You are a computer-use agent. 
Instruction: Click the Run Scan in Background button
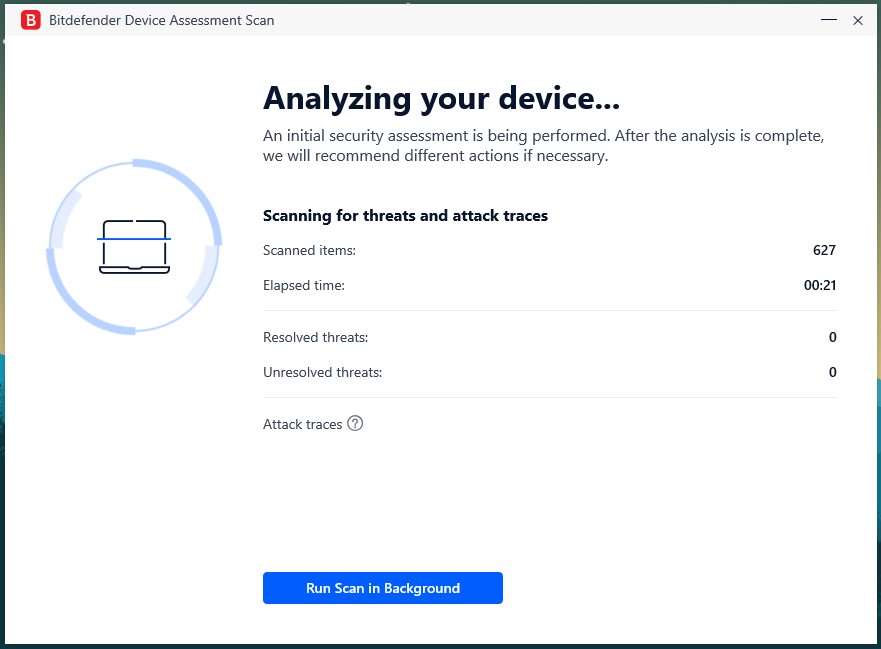pyautogui.click(x=383, y=588)
